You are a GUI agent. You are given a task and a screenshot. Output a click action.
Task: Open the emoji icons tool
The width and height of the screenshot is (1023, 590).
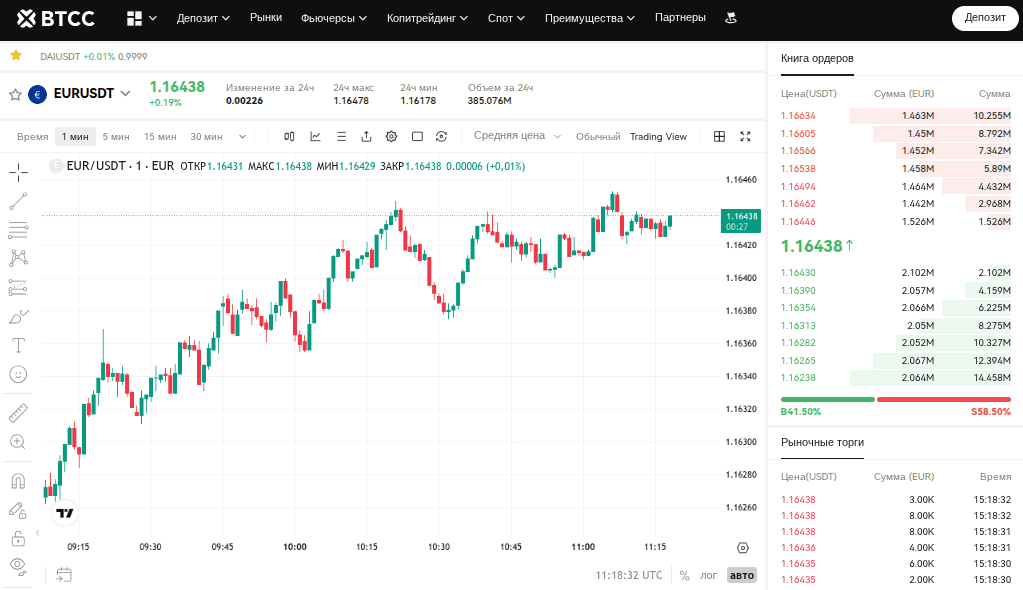(18, 375)
